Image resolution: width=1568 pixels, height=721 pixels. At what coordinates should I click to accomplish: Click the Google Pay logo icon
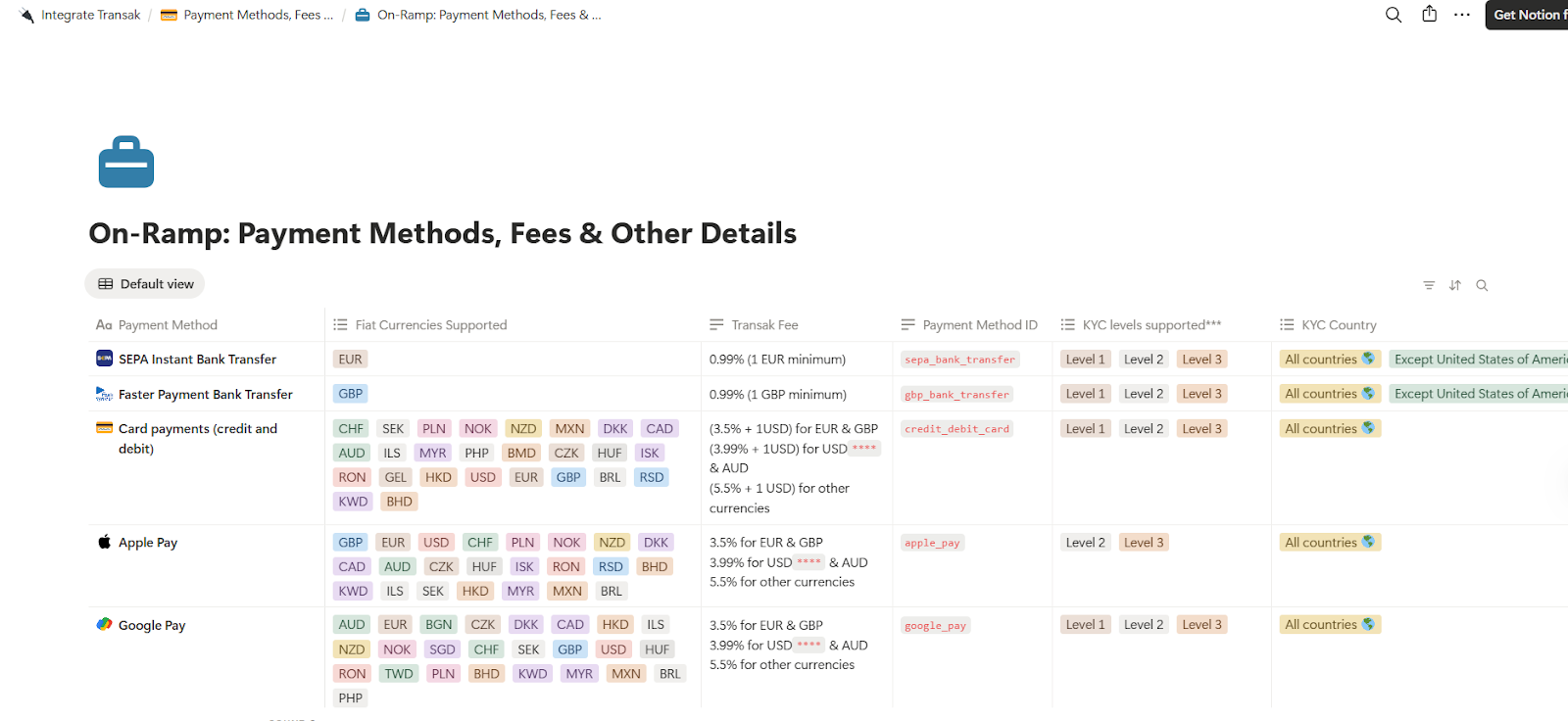point(104,625)
